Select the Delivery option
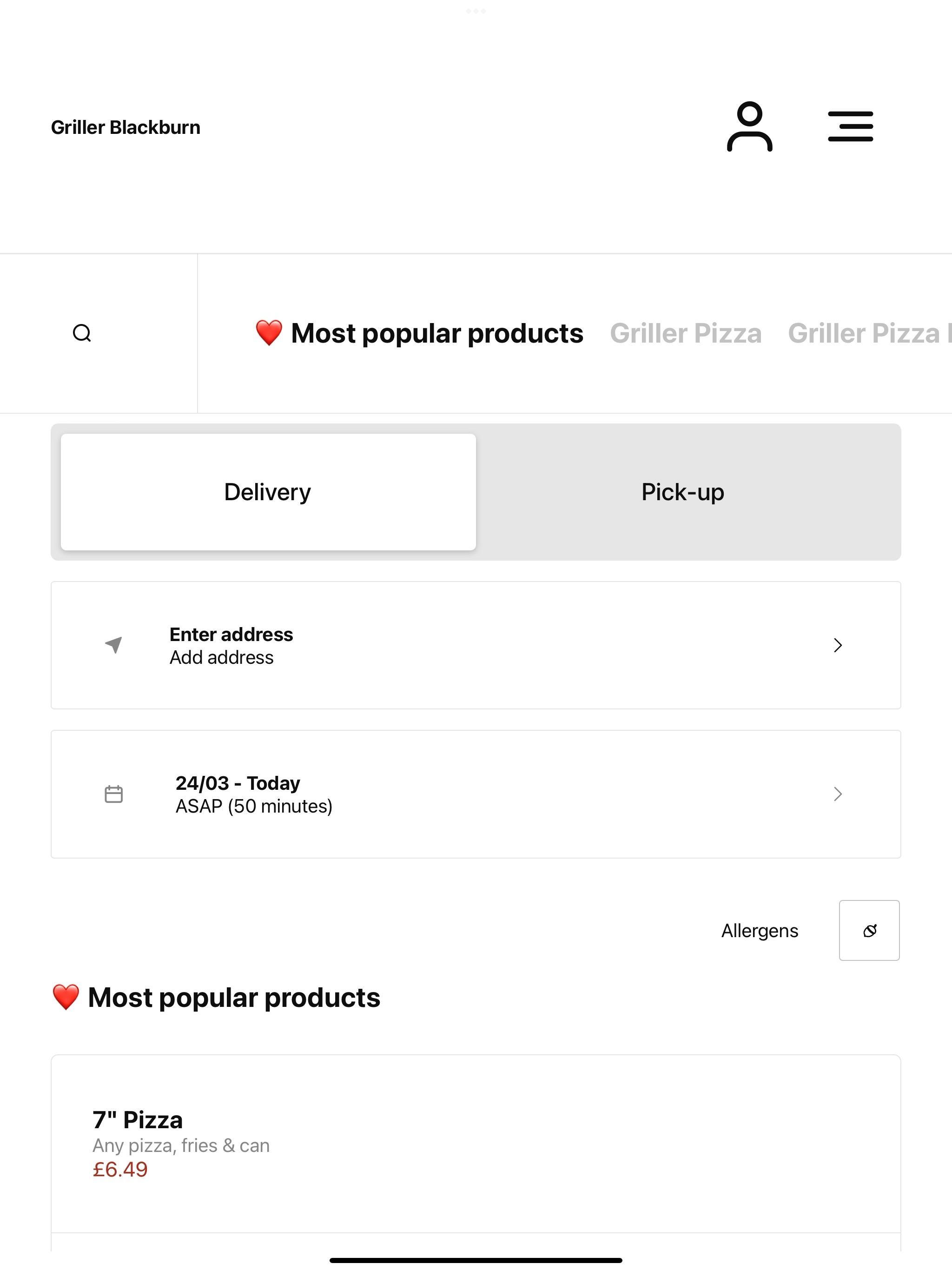The image size is (952, 1270). click(x=268, y=492)
